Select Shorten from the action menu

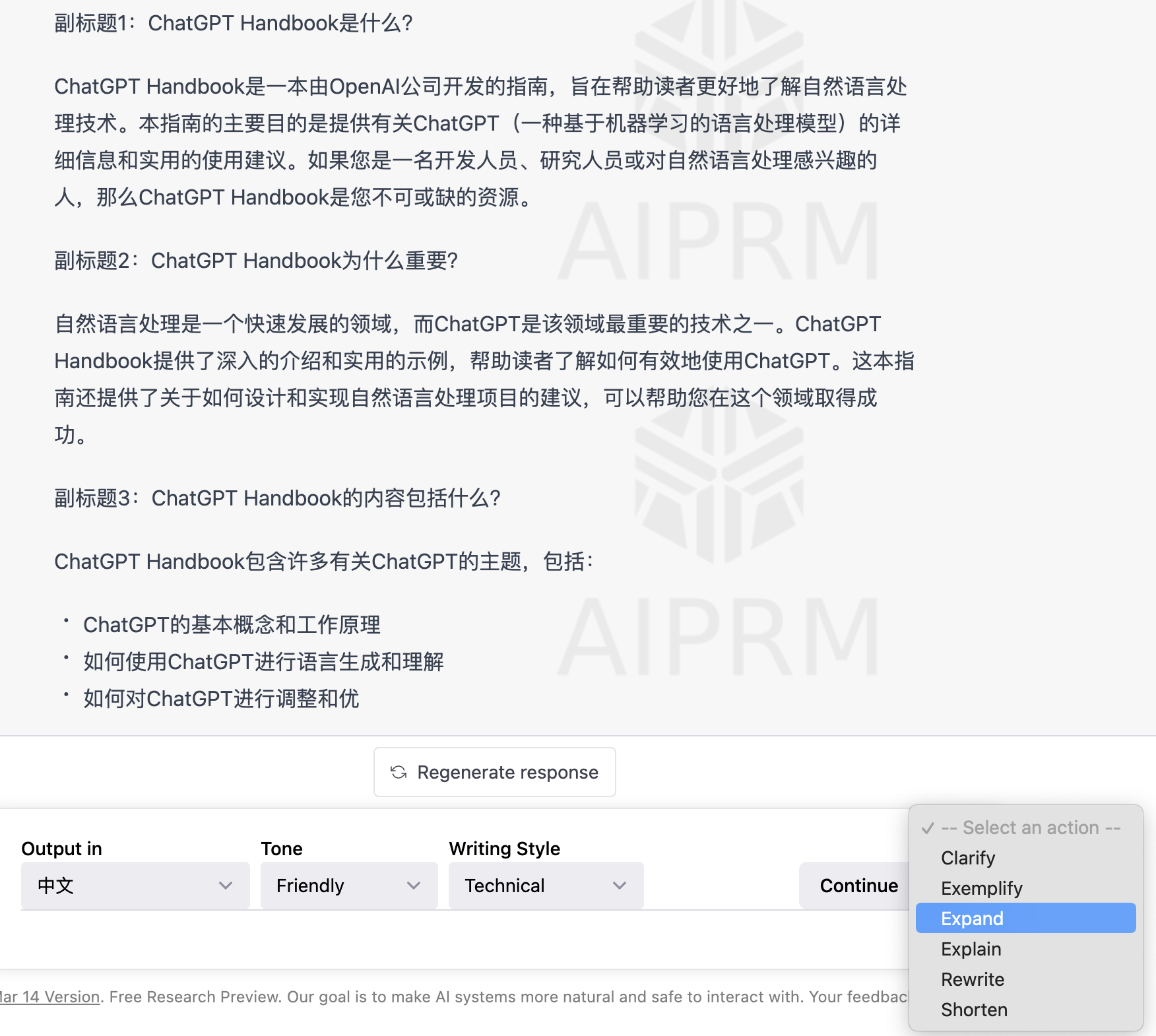(1026, 1010)
